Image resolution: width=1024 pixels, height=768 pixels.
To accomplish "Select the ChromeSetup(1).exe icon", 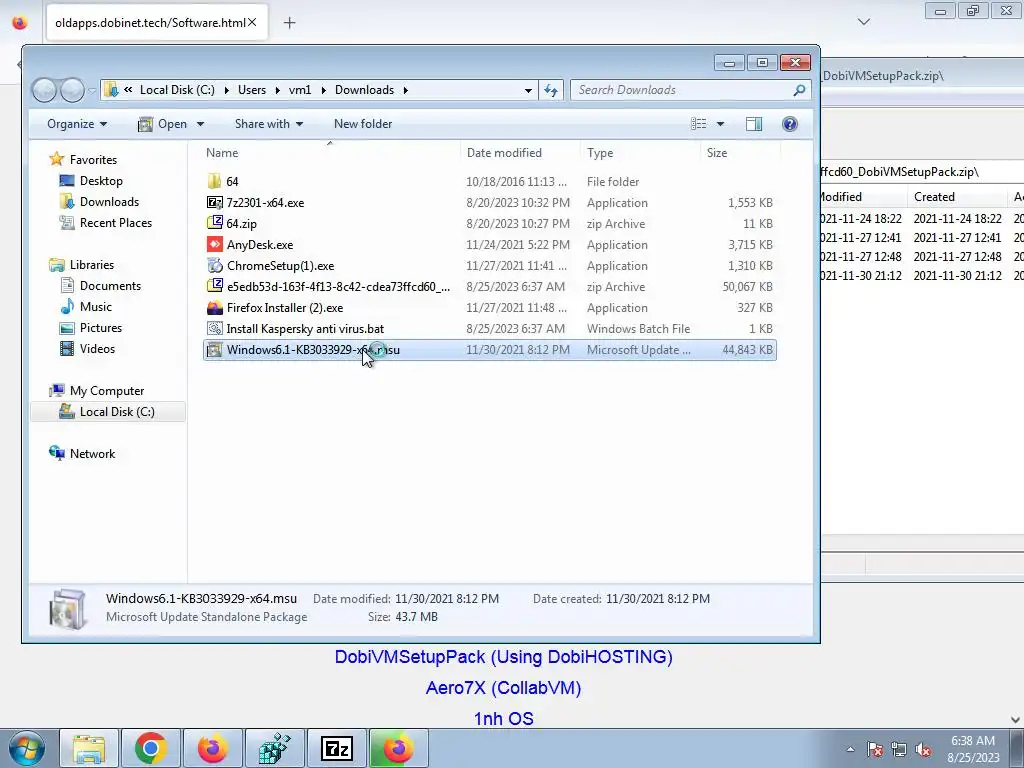I will tap(214, 265).
